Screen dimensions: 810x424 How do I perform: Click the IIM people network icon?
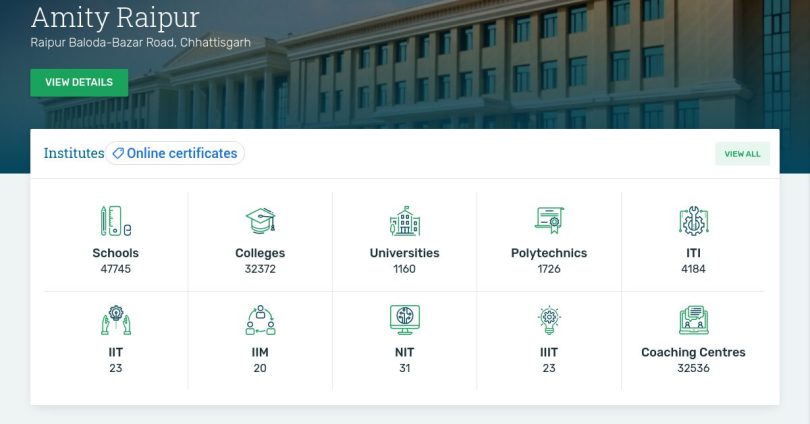click(x=260, y=320)
